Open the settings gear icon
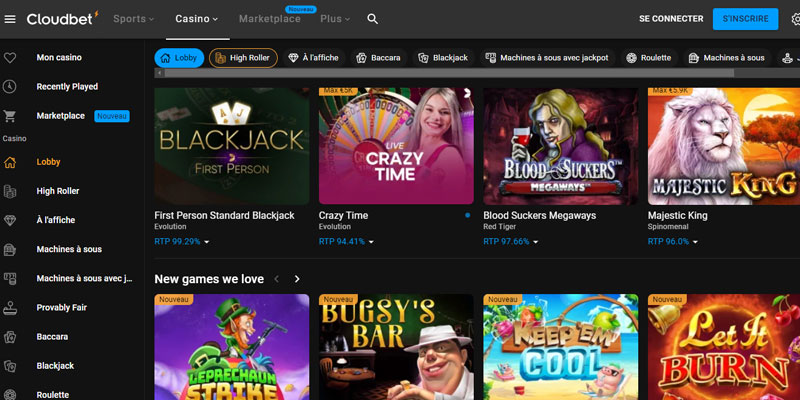This screenshot has width=800, height=400. pos(796,19)
